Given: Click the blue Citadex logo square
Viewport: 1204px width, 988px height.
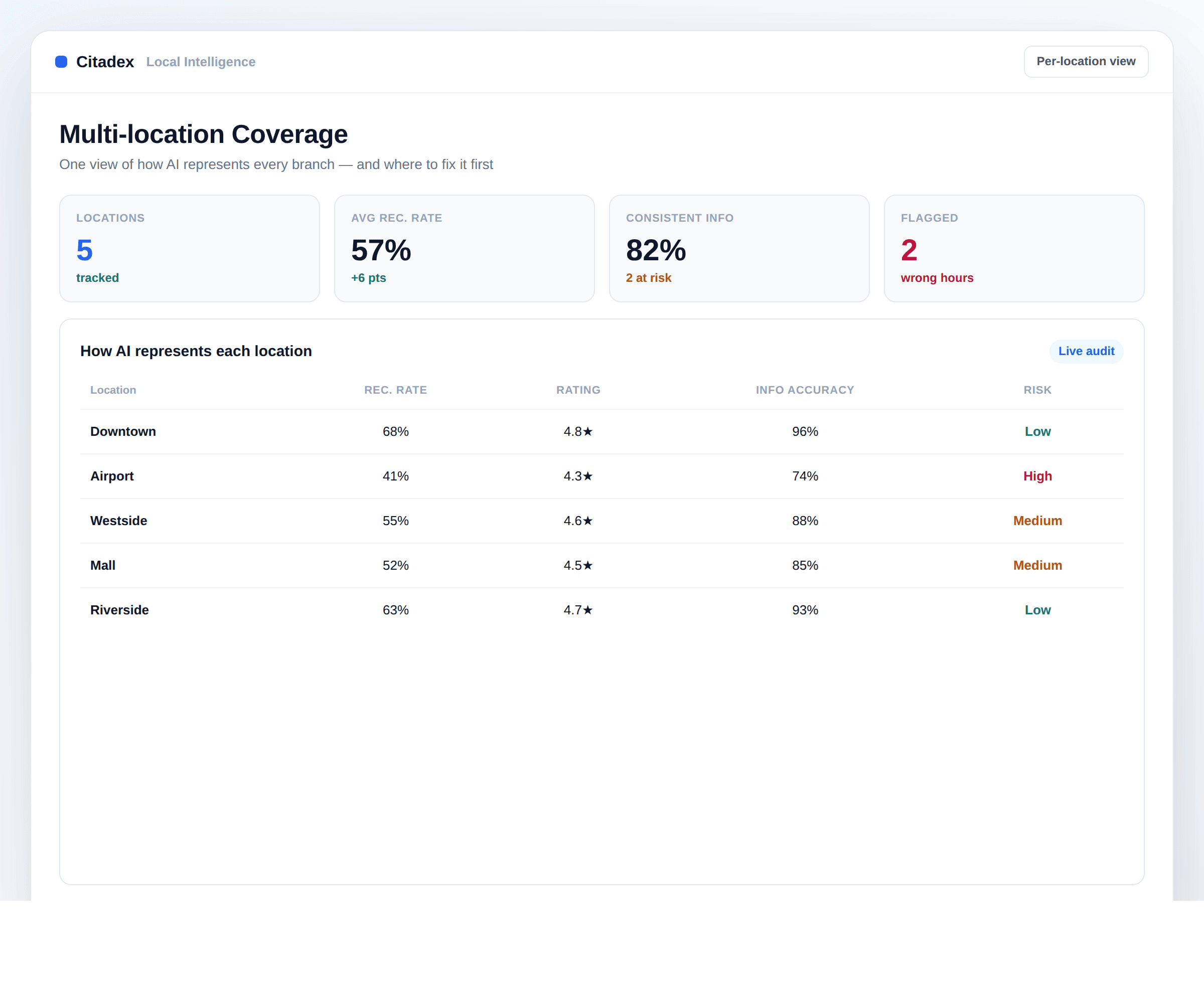Looking at the screenshot, I should [61, 62].
